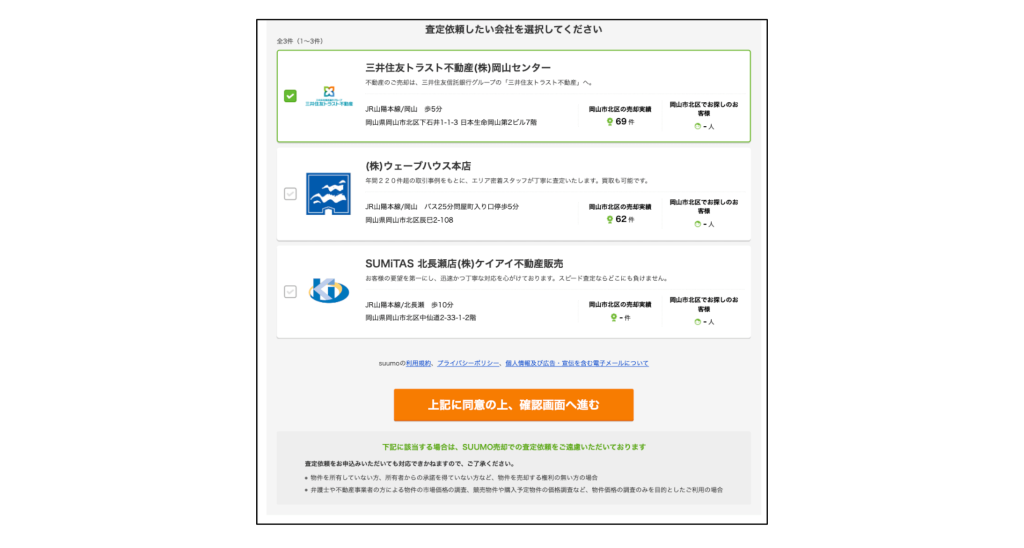Image resolution: width=1024 pixels, height=548 pixels.
Task: Click the customer face icon in ウェーブハウス card
Action: click(x=698, y=224)
